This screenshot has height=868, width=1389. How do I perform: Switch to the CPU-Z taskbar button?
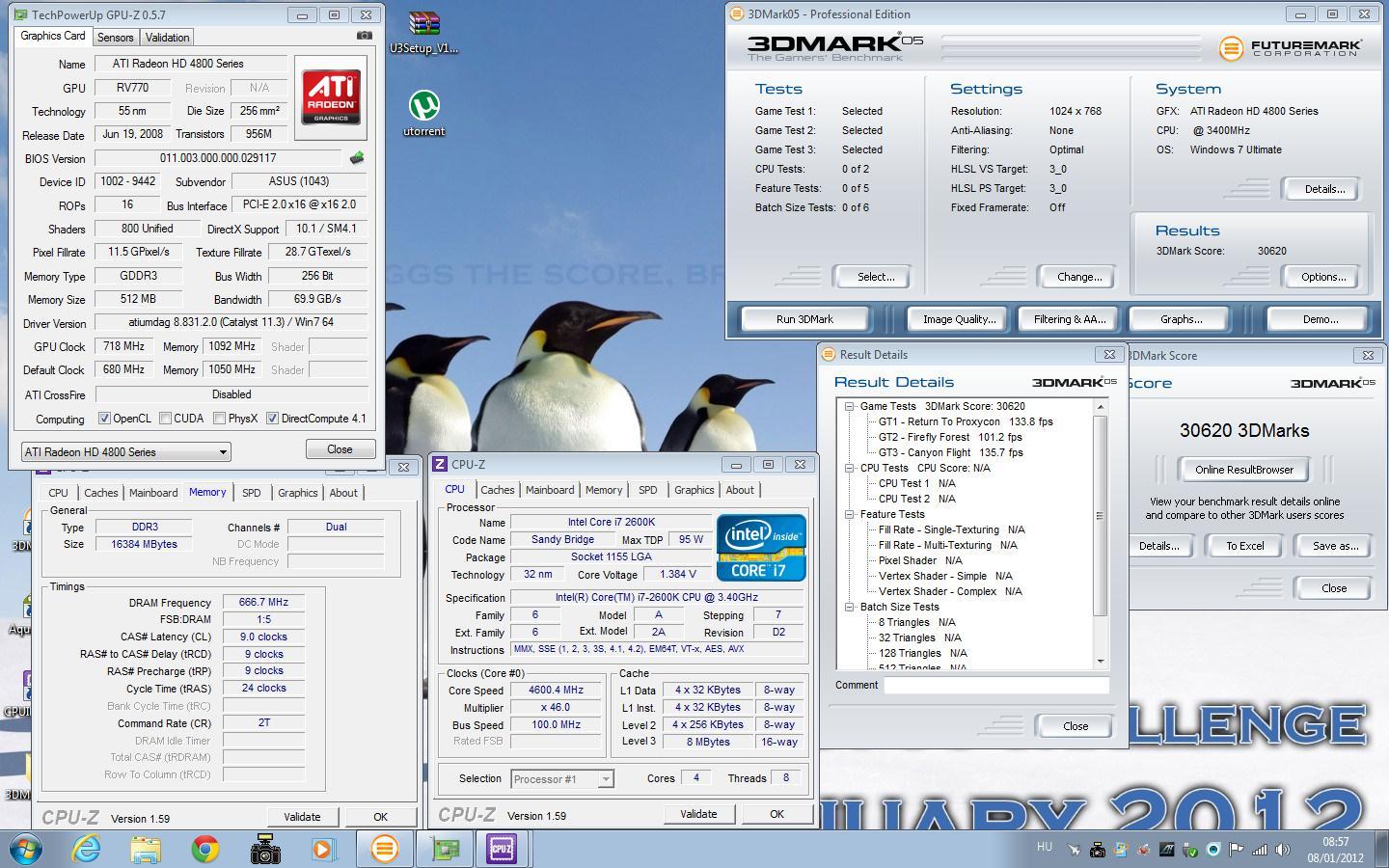click(502, 849)
